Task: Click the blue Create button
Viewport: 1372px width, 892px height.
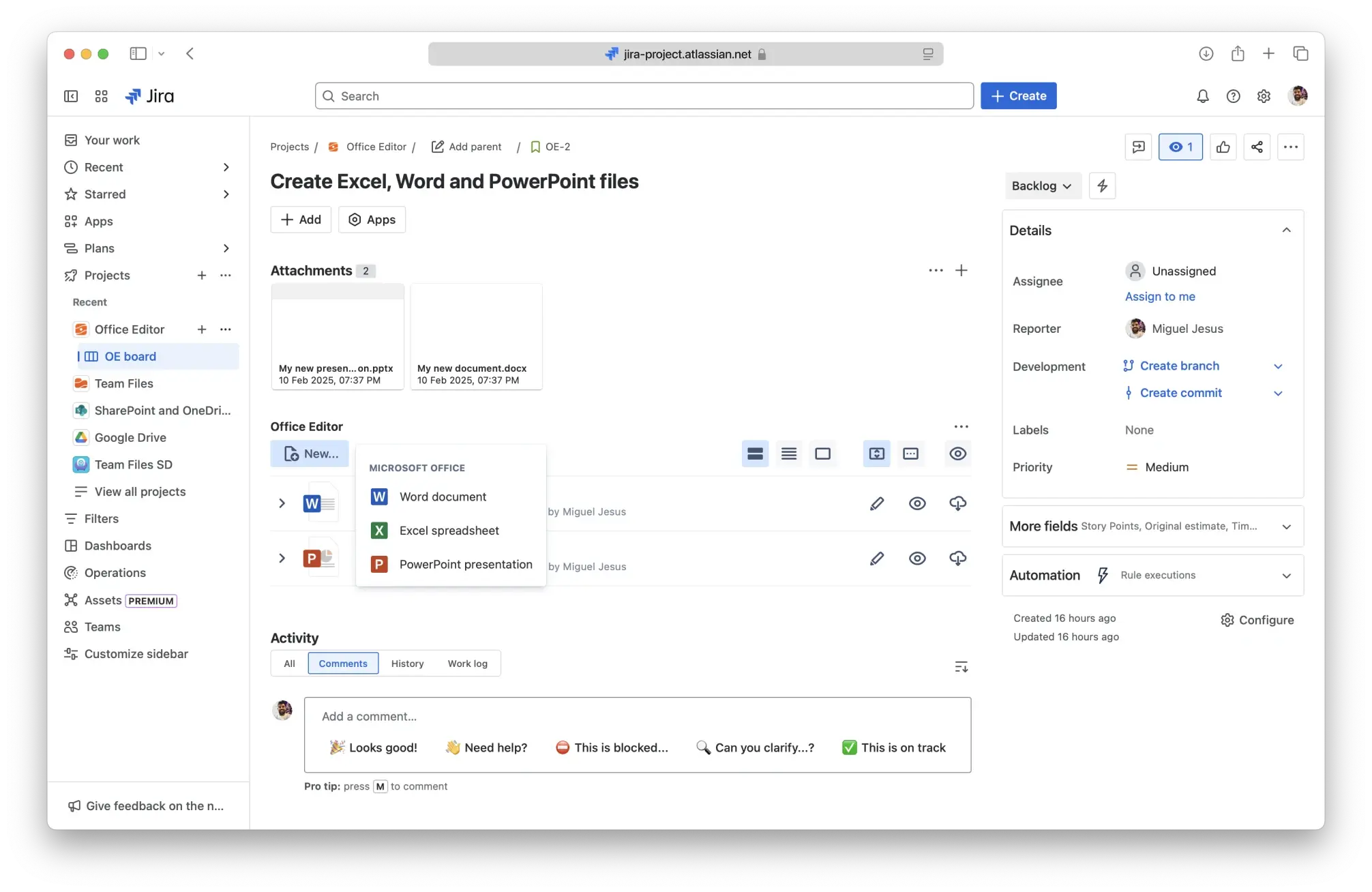Action: (1018, 96)
